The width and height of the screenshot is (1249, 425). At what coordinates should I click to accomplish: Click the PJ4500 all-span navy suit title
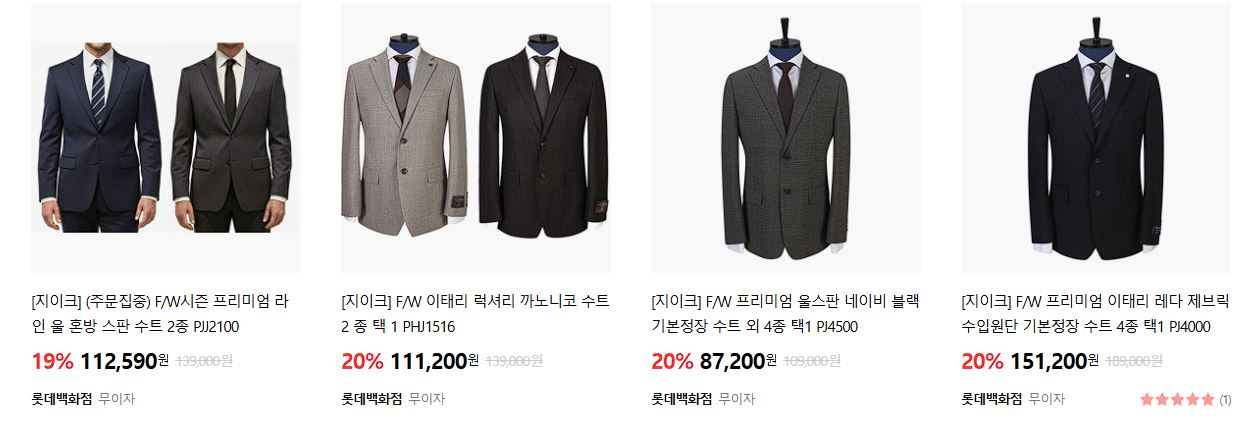pyautogui.click(x=785, y=313)
